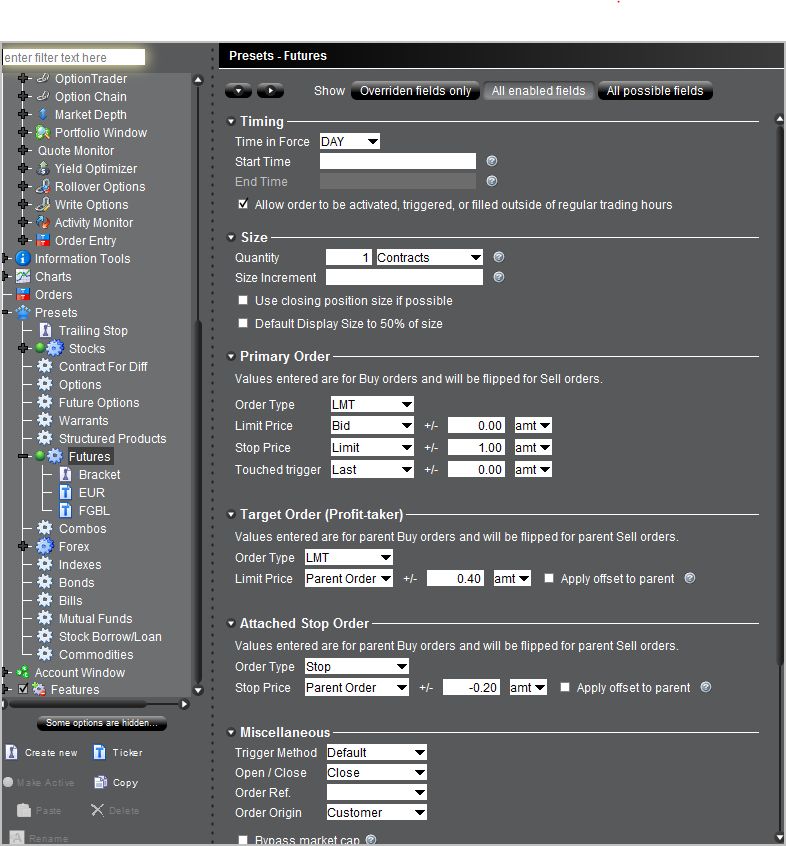
Task: Collapse the Futures tree node
Action: click(x=23, y=456)
